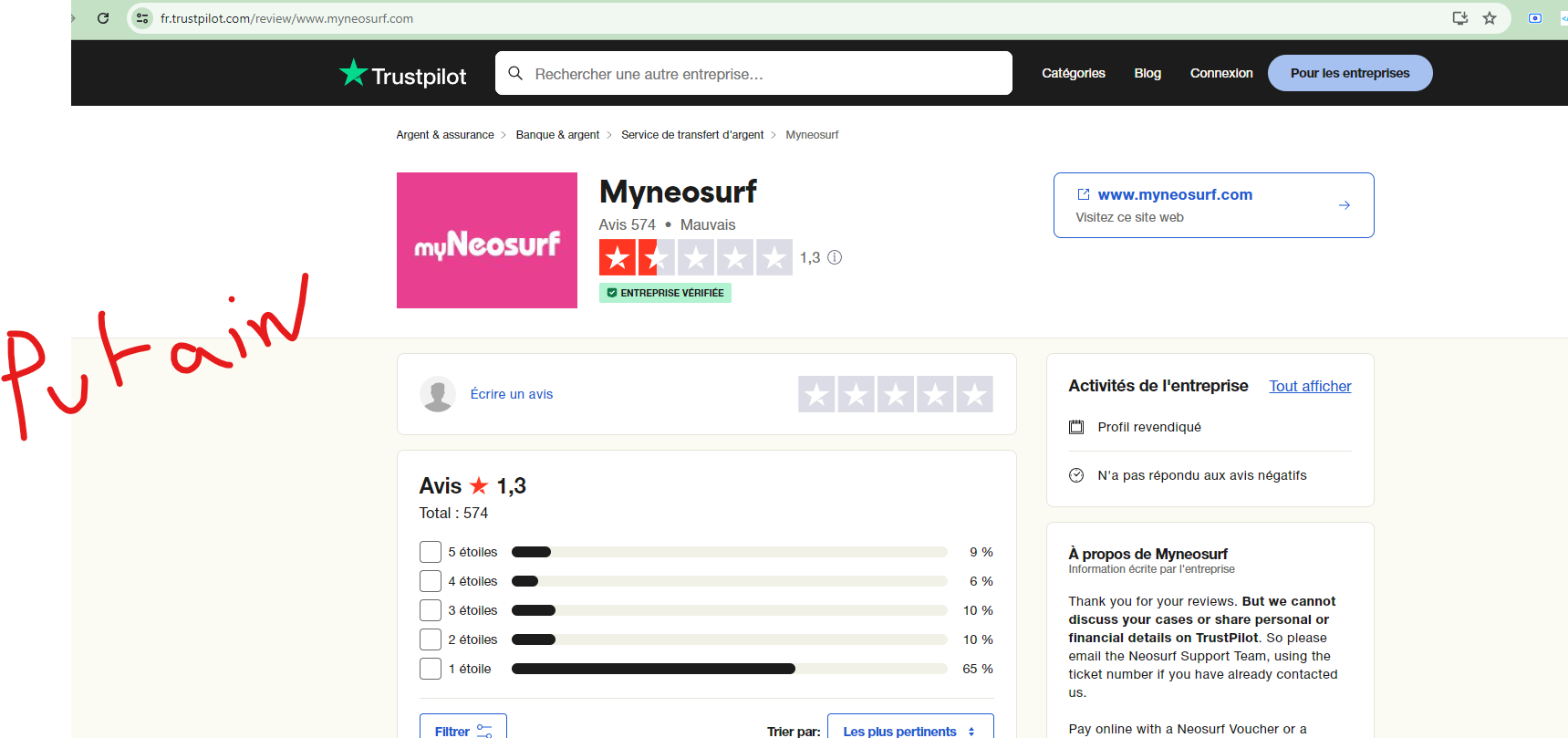Click the search magnifier icon
This screenshot has width=1568, height=738.
click(x=515, y=73)
